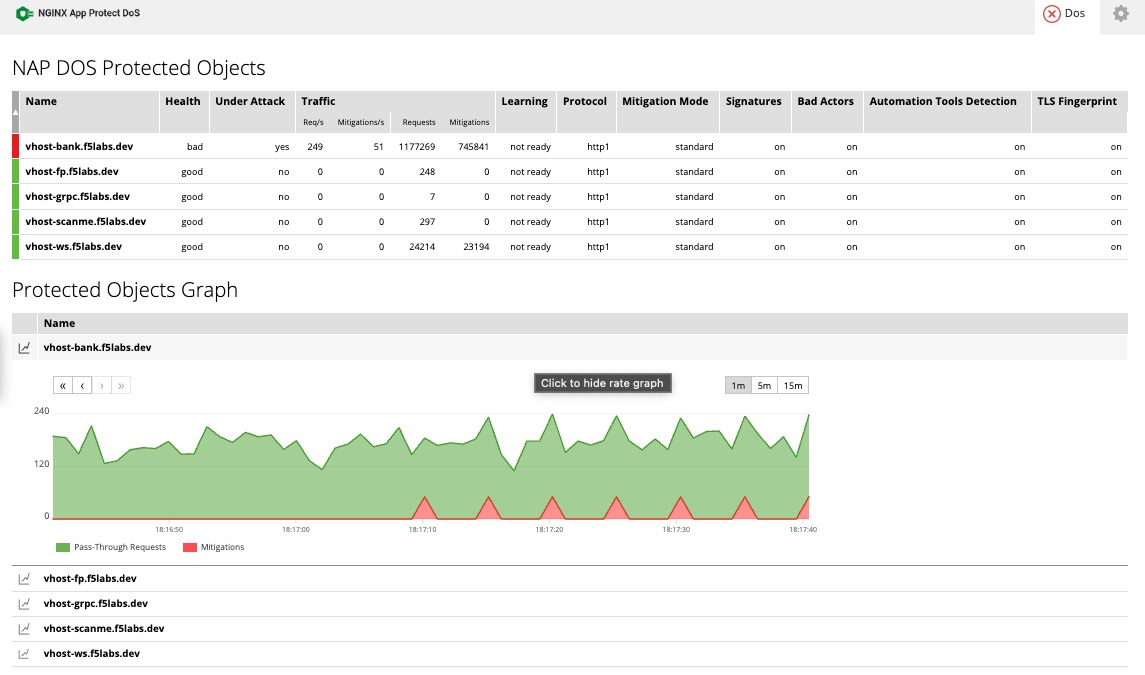Image resolution: width=1145 pixels, height=675 pixels.
Task: Open the settings gear icon
Action: (x=1120, y=13)
